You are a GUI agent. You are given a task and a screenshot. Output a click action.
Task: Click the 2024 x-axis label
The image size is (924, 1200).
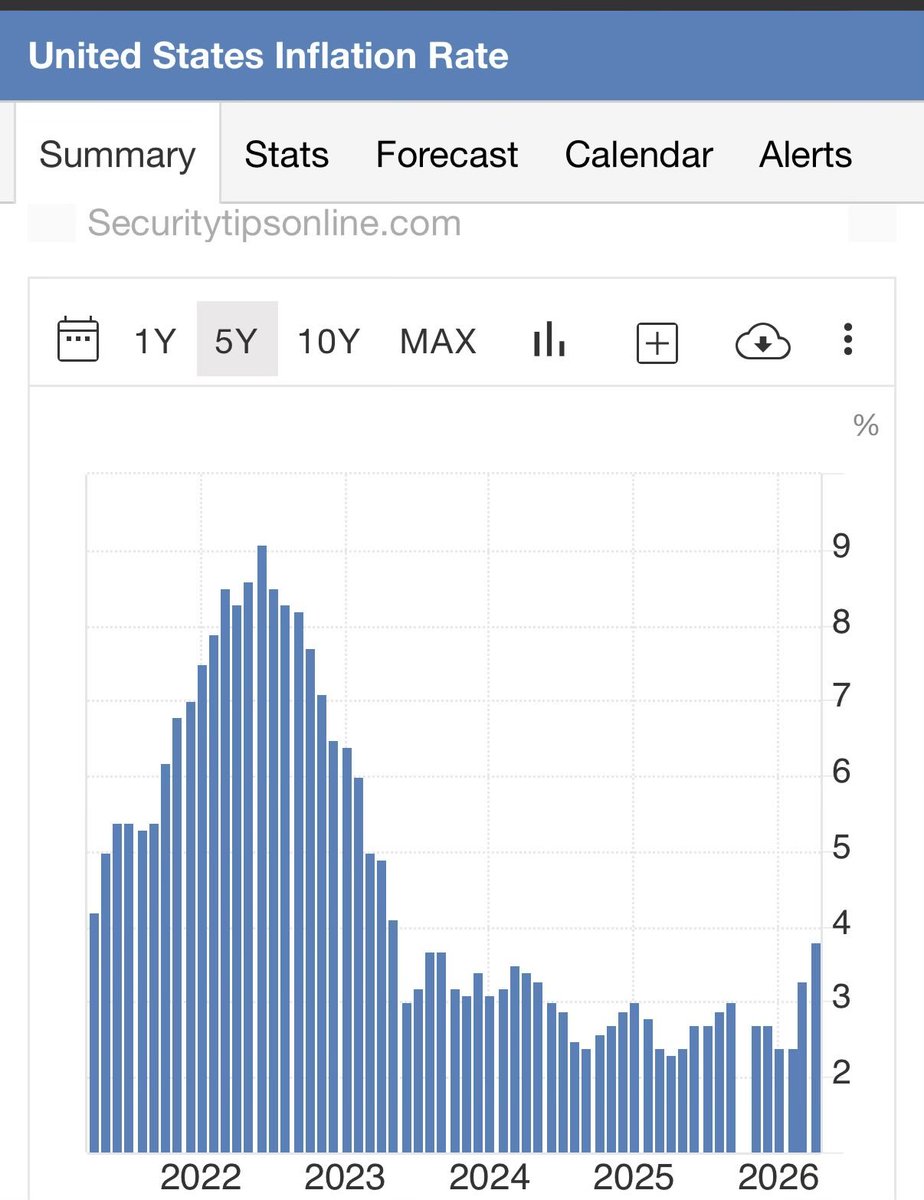[489, 1177]
